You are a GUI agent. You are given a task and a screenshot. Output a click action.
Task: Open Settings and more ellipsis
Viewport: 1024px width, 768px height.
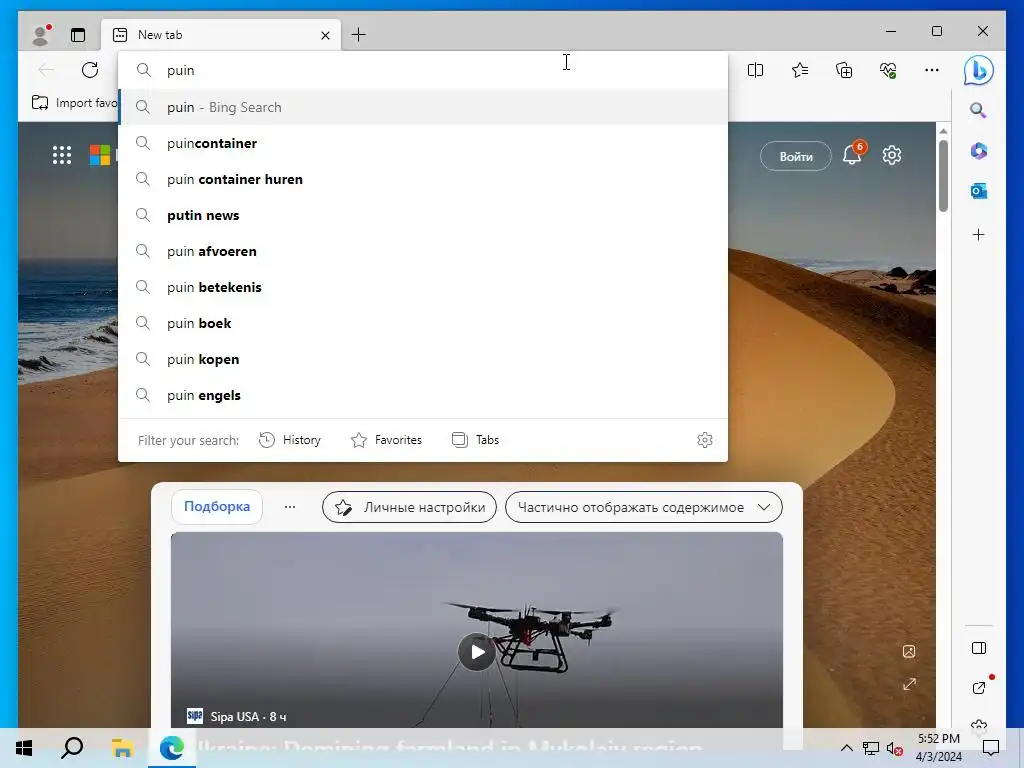click(932, 70)
